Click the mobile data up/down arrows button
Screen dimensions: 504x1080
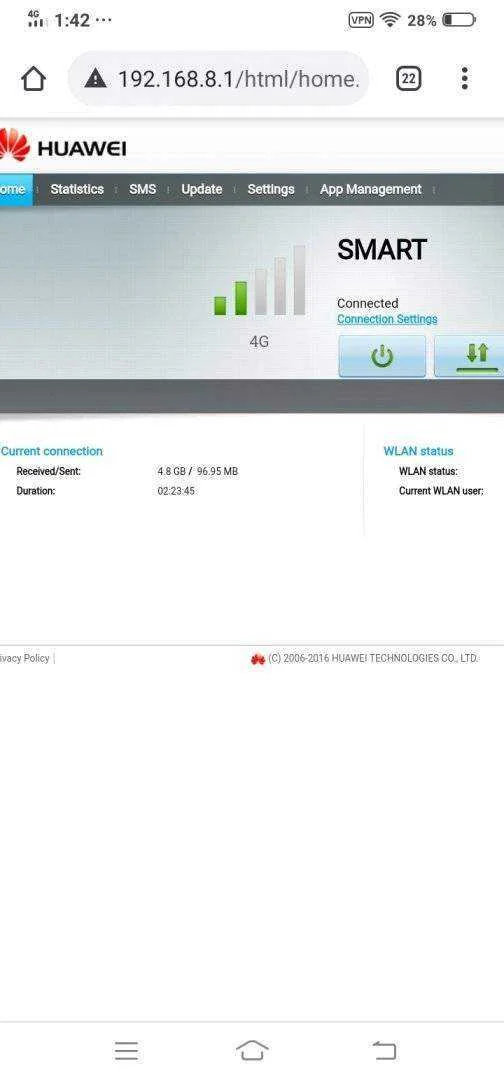pos(470,356)
